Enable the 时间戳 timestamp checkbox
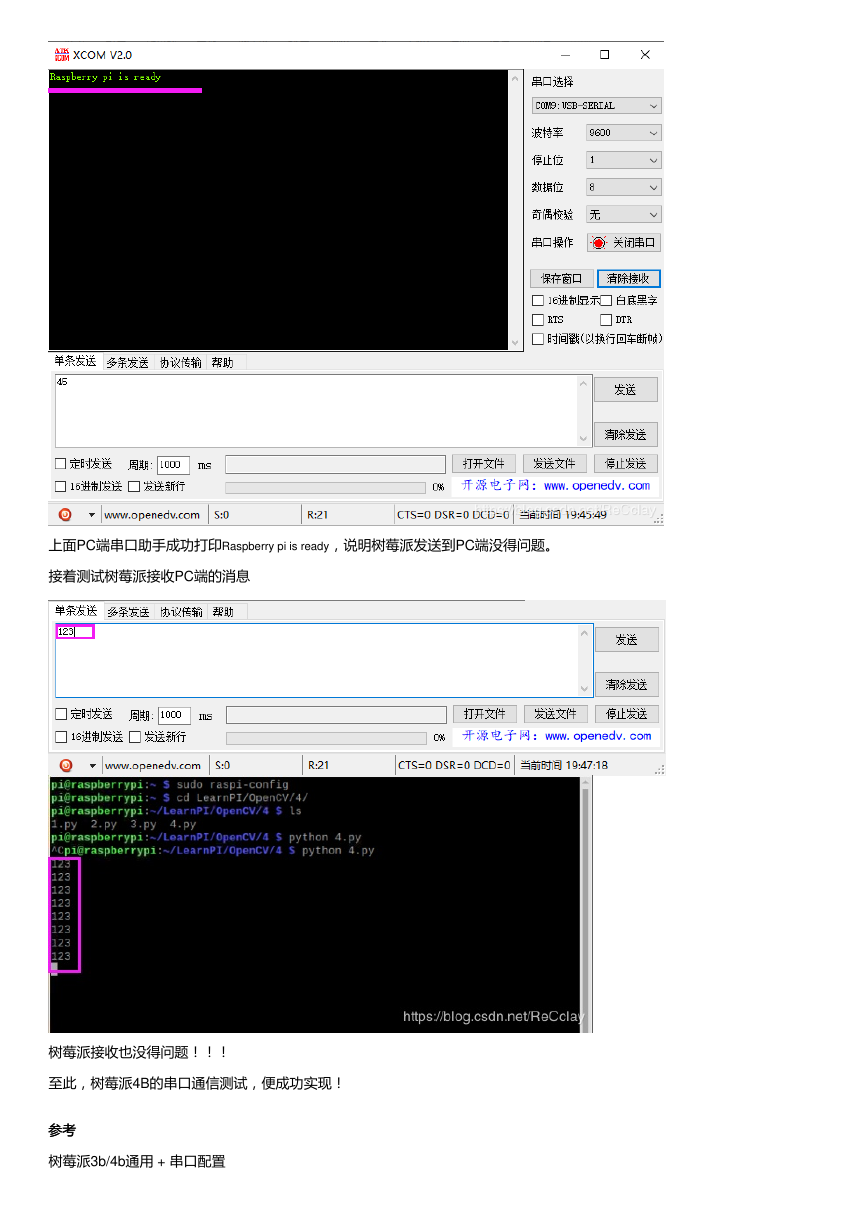The height and width of the screenshot is (1228, 868). tap(538, 339)
